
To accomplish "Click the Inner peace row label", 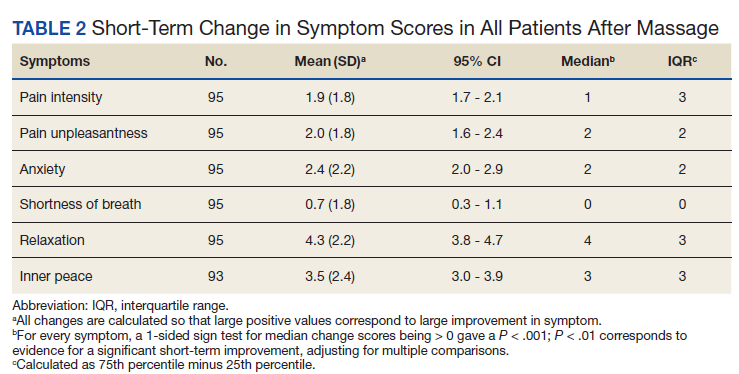I will tap(56, 276).
